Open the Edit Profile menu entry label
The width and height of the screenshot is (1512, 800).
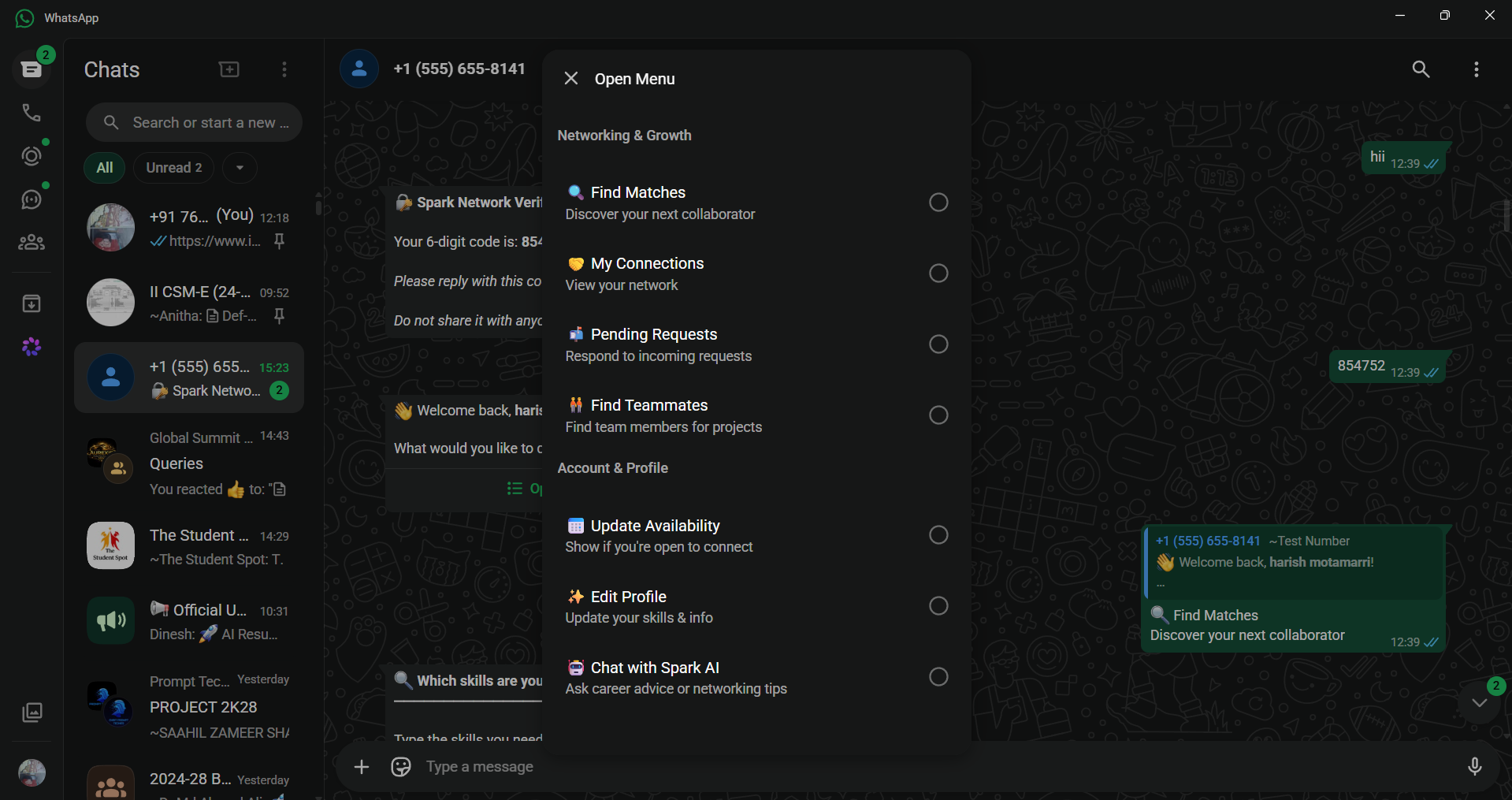[x=629, y=597]
